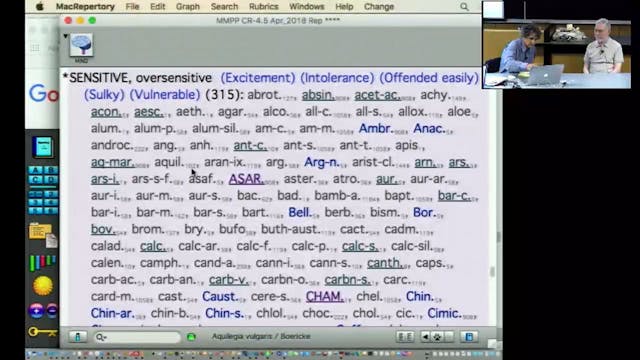Viewport: 640px width, 360px height.
Task: Show the analysis bar graph icon
Action: click(x=42, y=262)
